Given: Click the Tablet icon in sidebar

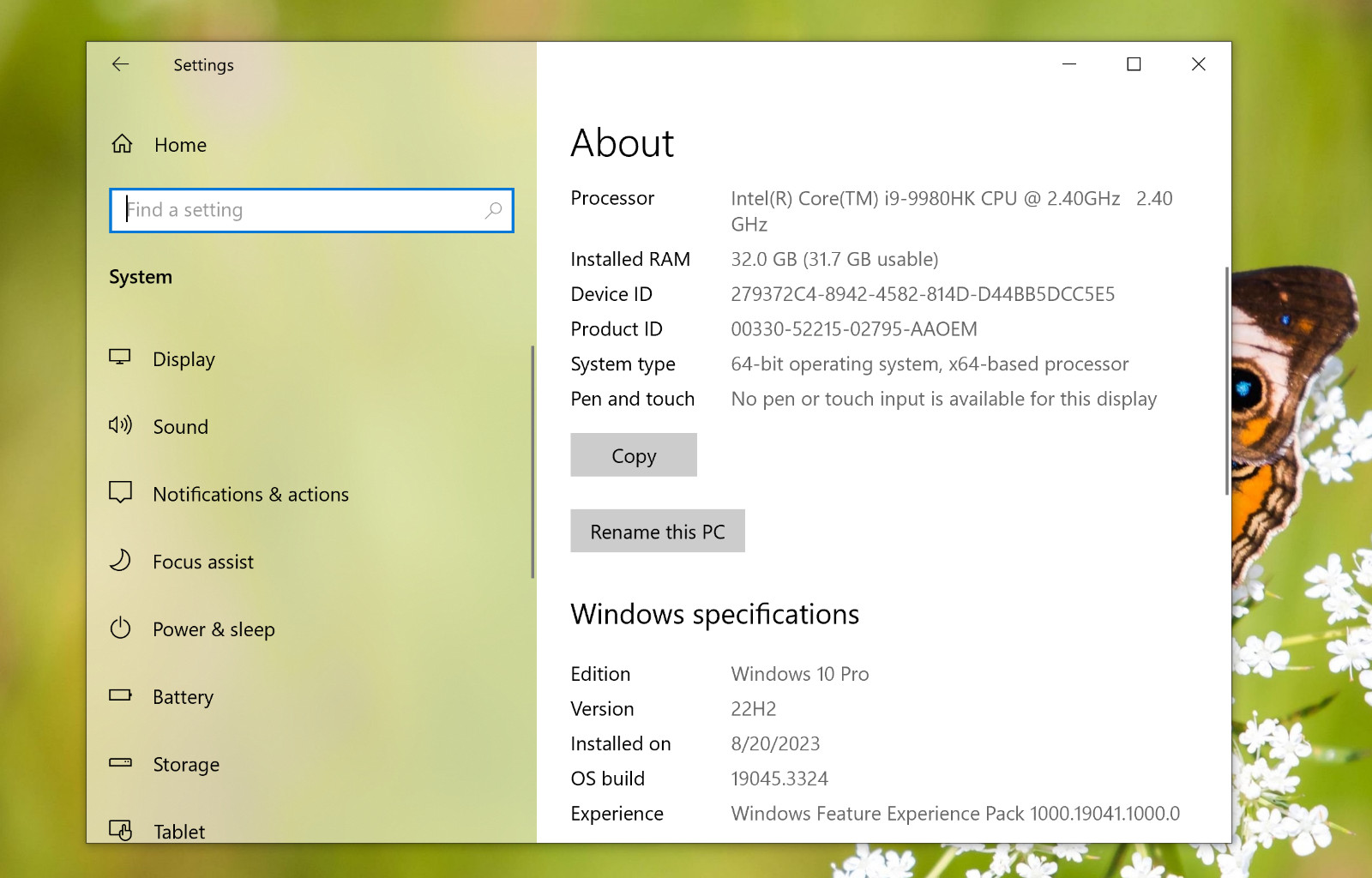Looking at the screenshot, I should coord(120,830).
